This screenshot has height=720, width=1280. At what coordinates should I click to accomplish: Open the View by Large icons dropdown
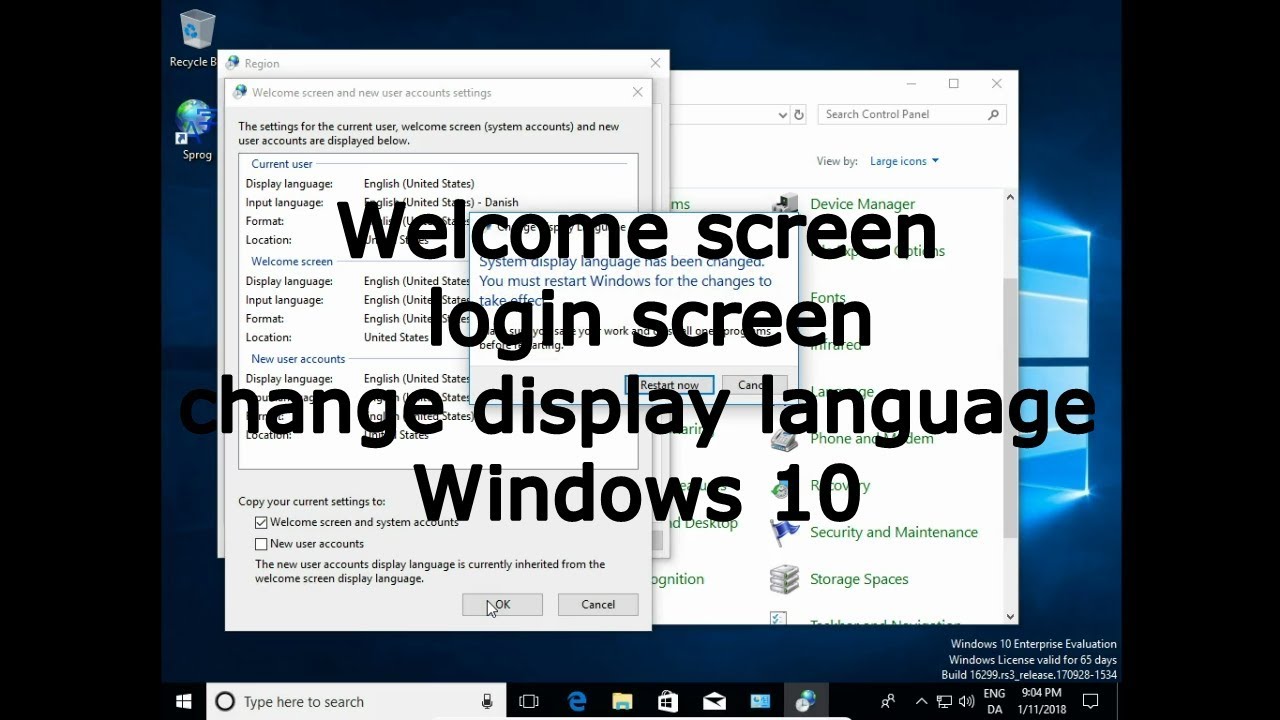pos(904,161)
